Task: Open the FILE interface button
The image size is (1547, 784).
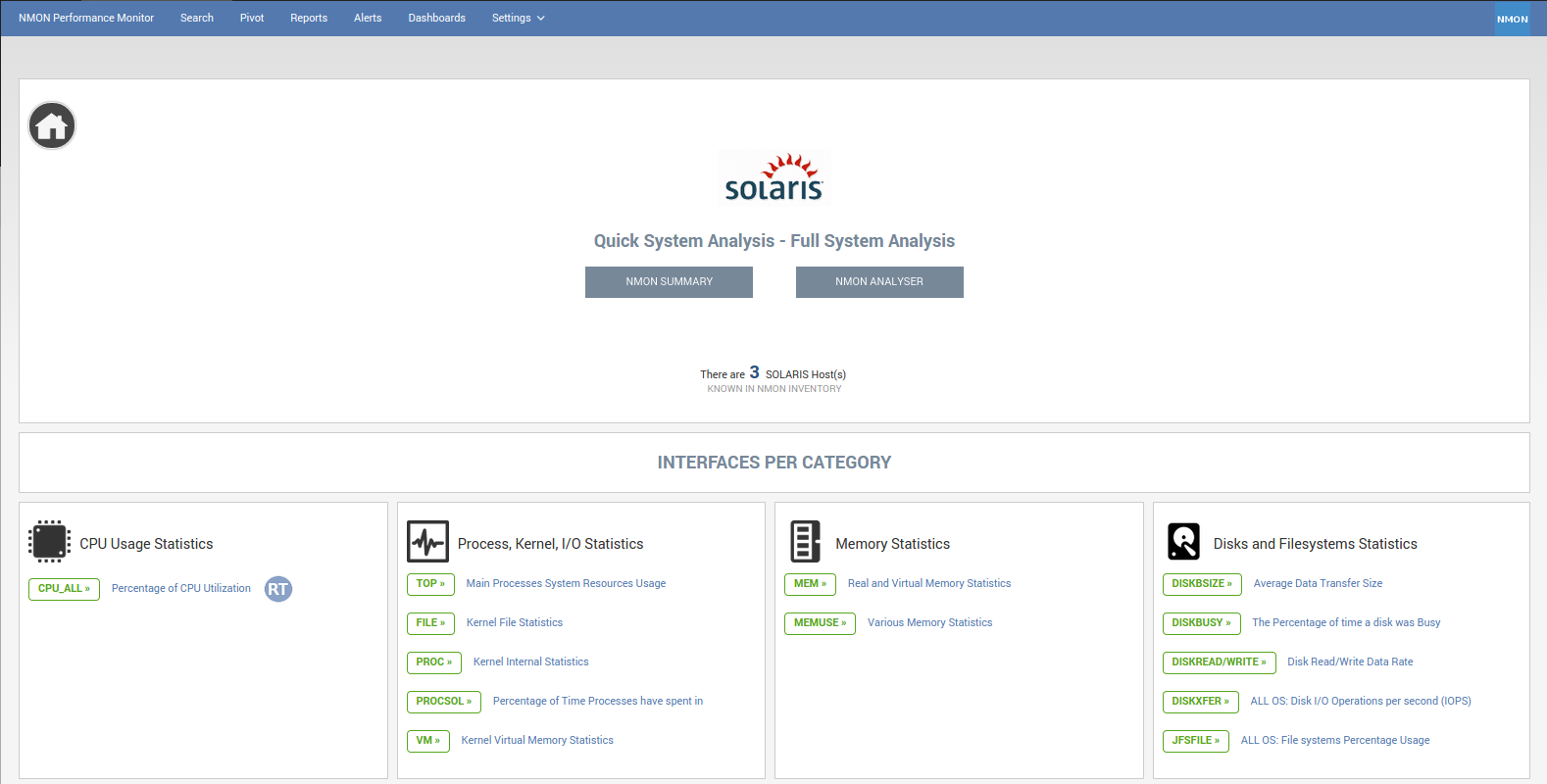Action: click(430, 623)
